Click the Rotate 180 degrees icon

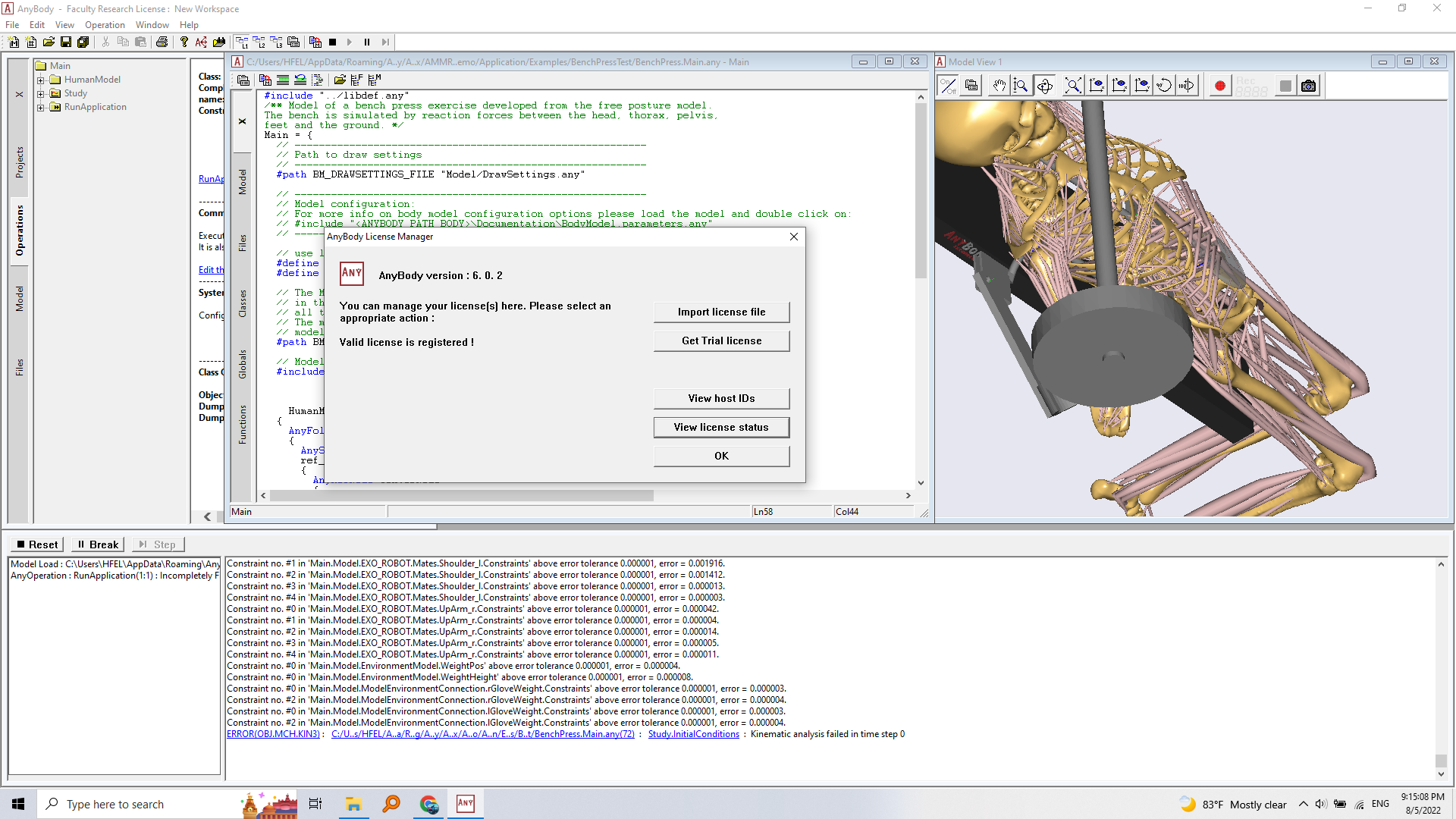coord(1187,86)
